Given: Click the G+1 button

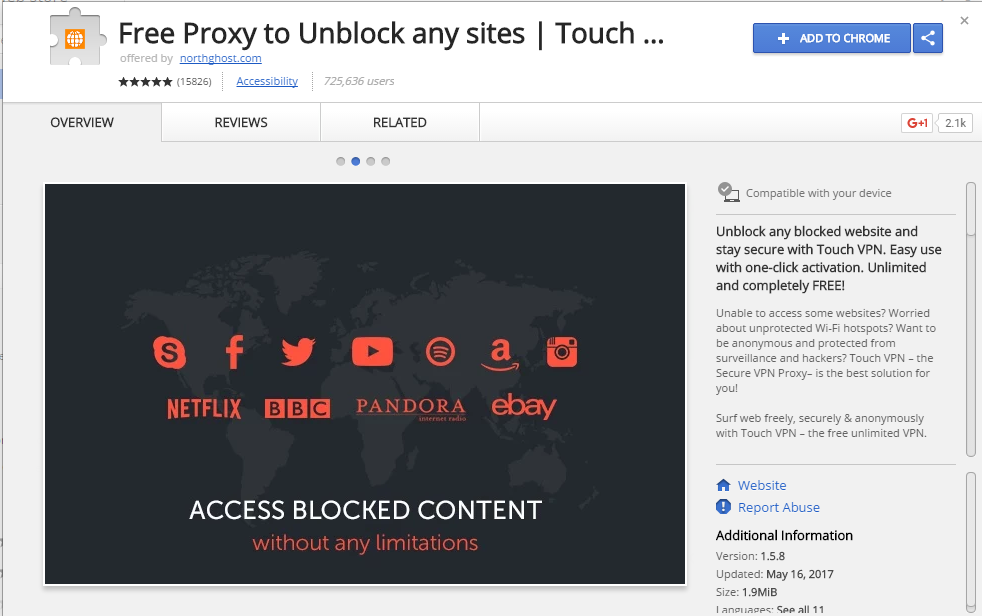Looking at the screenshot, I should coord(917,123).
